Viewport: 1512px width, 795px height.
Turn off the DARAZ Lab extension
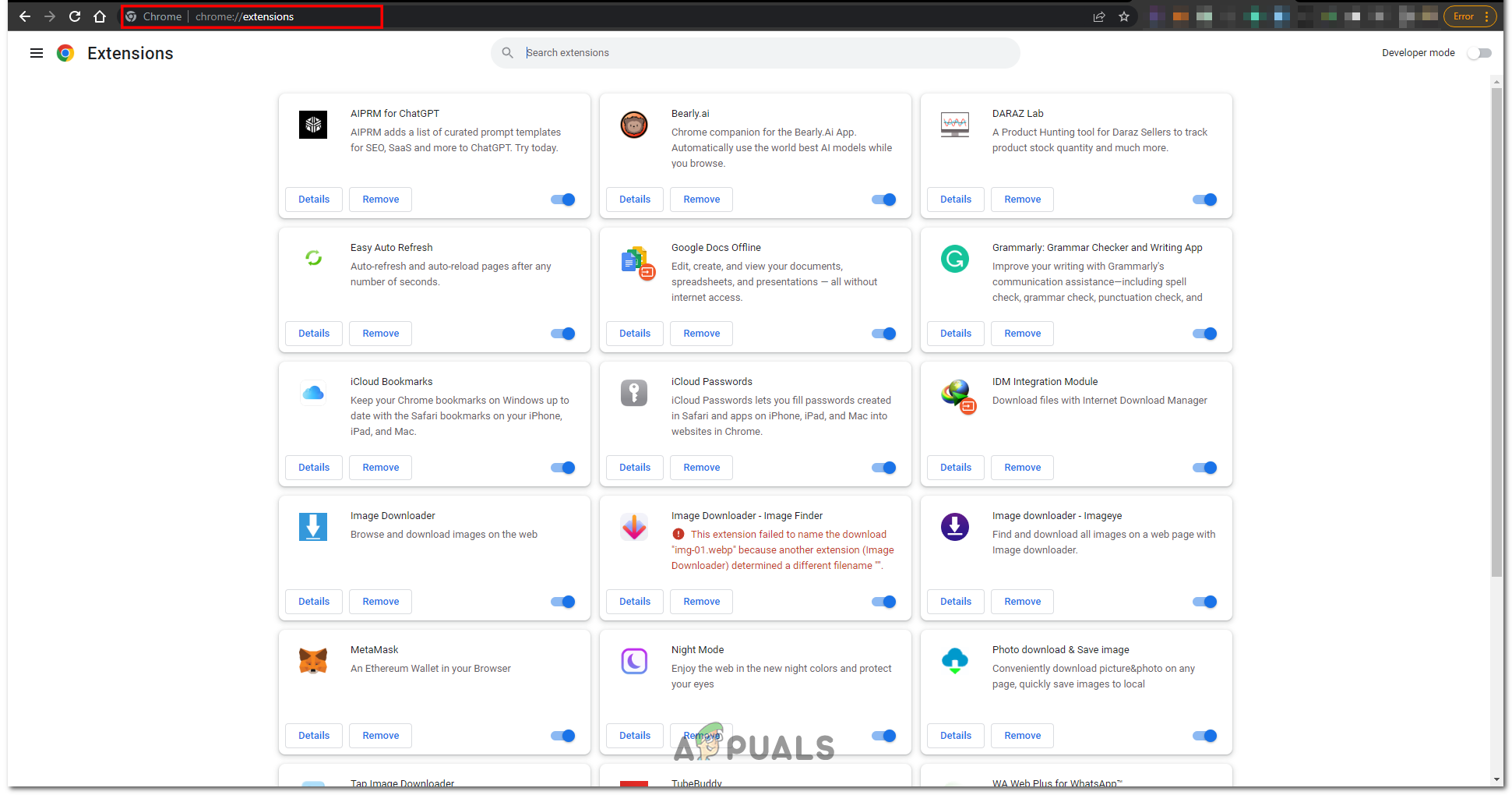[x=1204, y=200]
